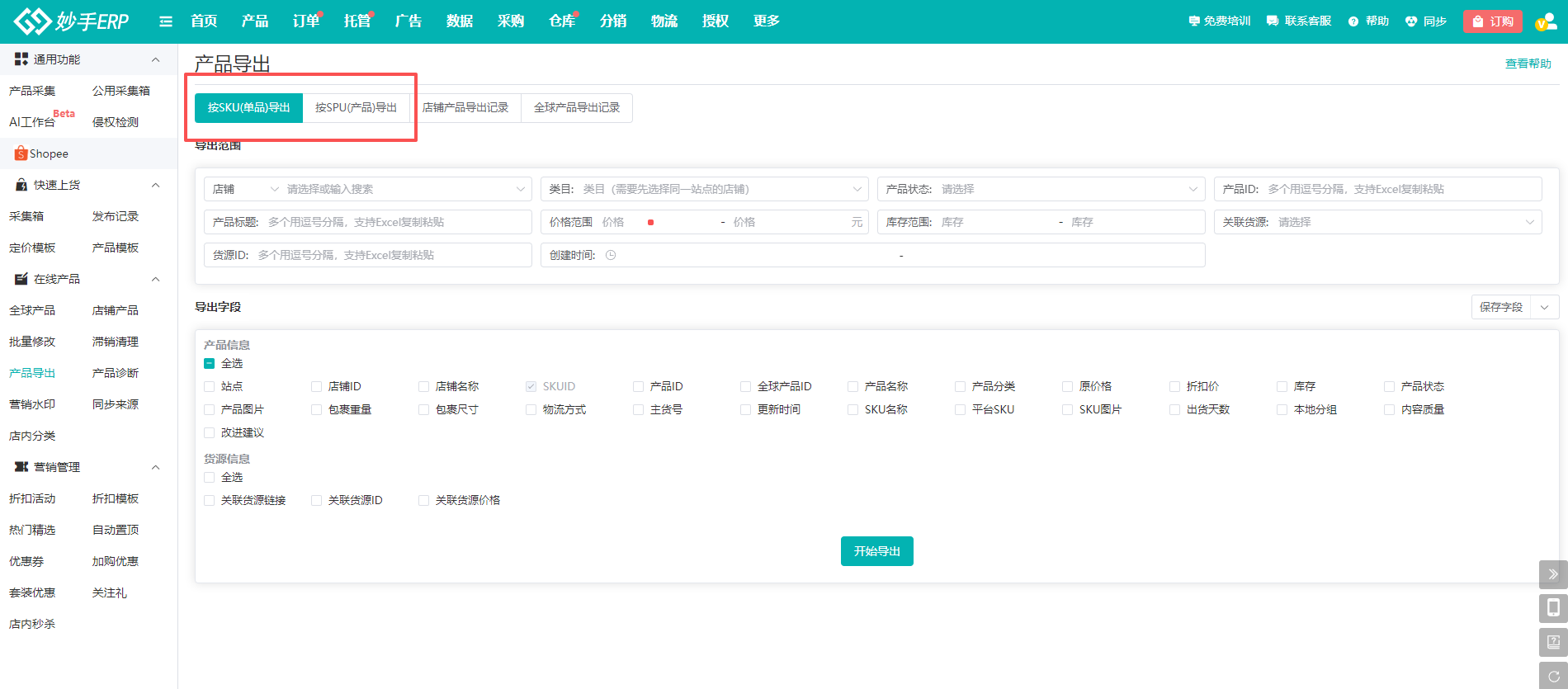
Task: Click the double-arrow expand icon at right edge
Action: (1552, 573)
